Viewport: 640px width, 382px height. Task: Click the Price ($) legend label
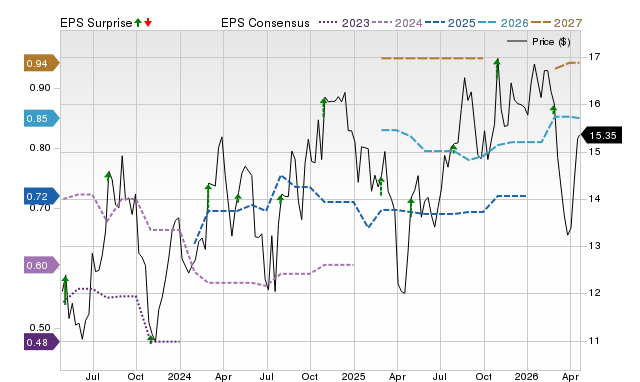click(x=551, y=42)
